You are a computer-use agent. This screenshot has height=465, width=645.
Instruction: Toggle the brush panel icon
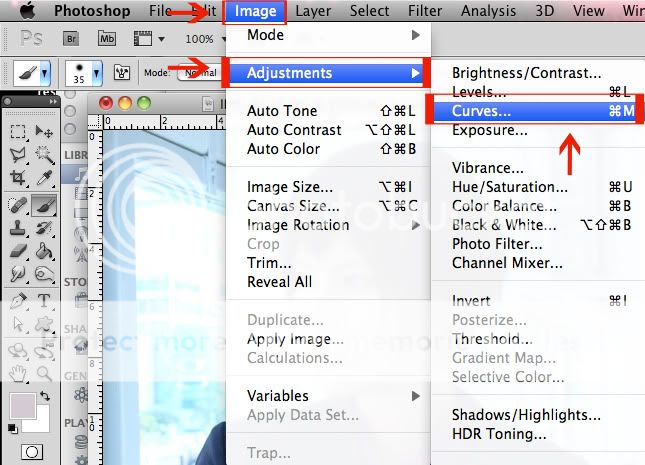(x=122, y=73)
